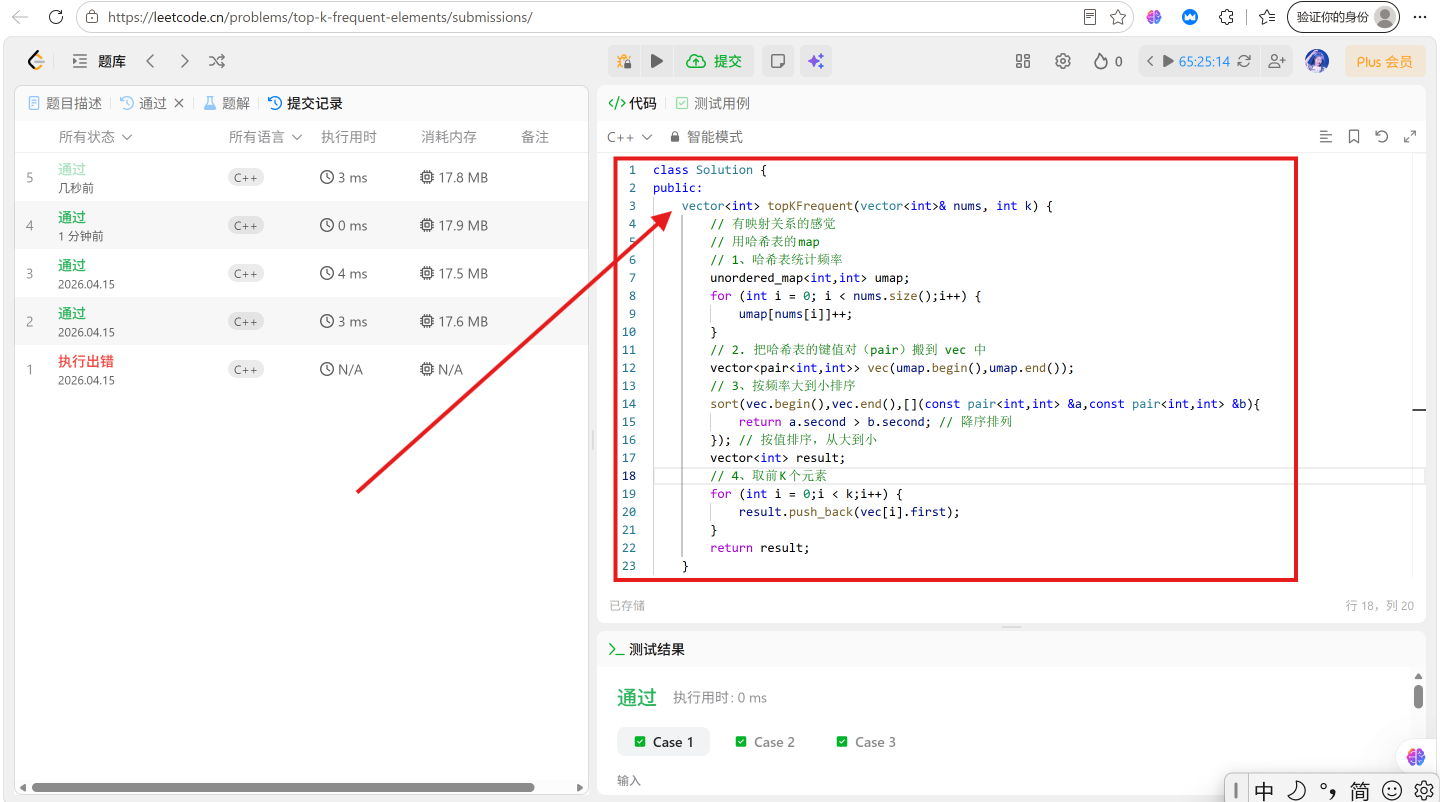
Task: Toggle 智能模式 editor mode
Action: pyautogui.click(x=707, y=137)
